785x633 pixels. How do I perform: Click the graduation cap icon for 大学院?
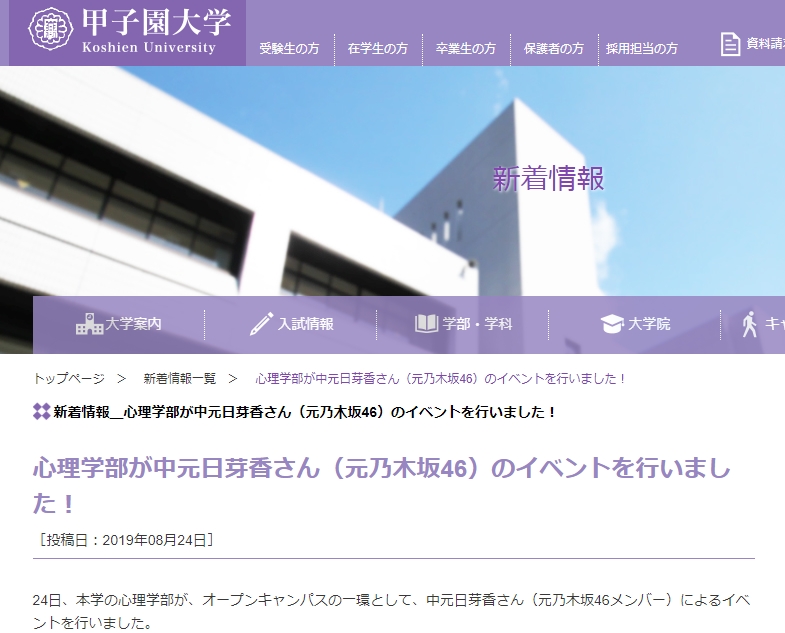tap(612, 324)
